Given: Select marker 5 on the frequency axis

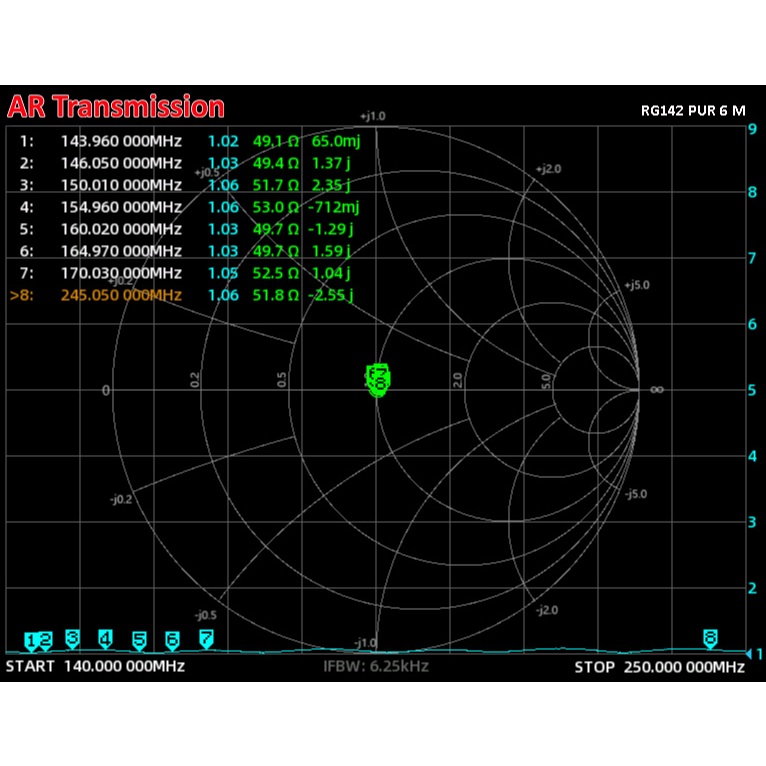Looking at the screenshot, I should 139,641.
